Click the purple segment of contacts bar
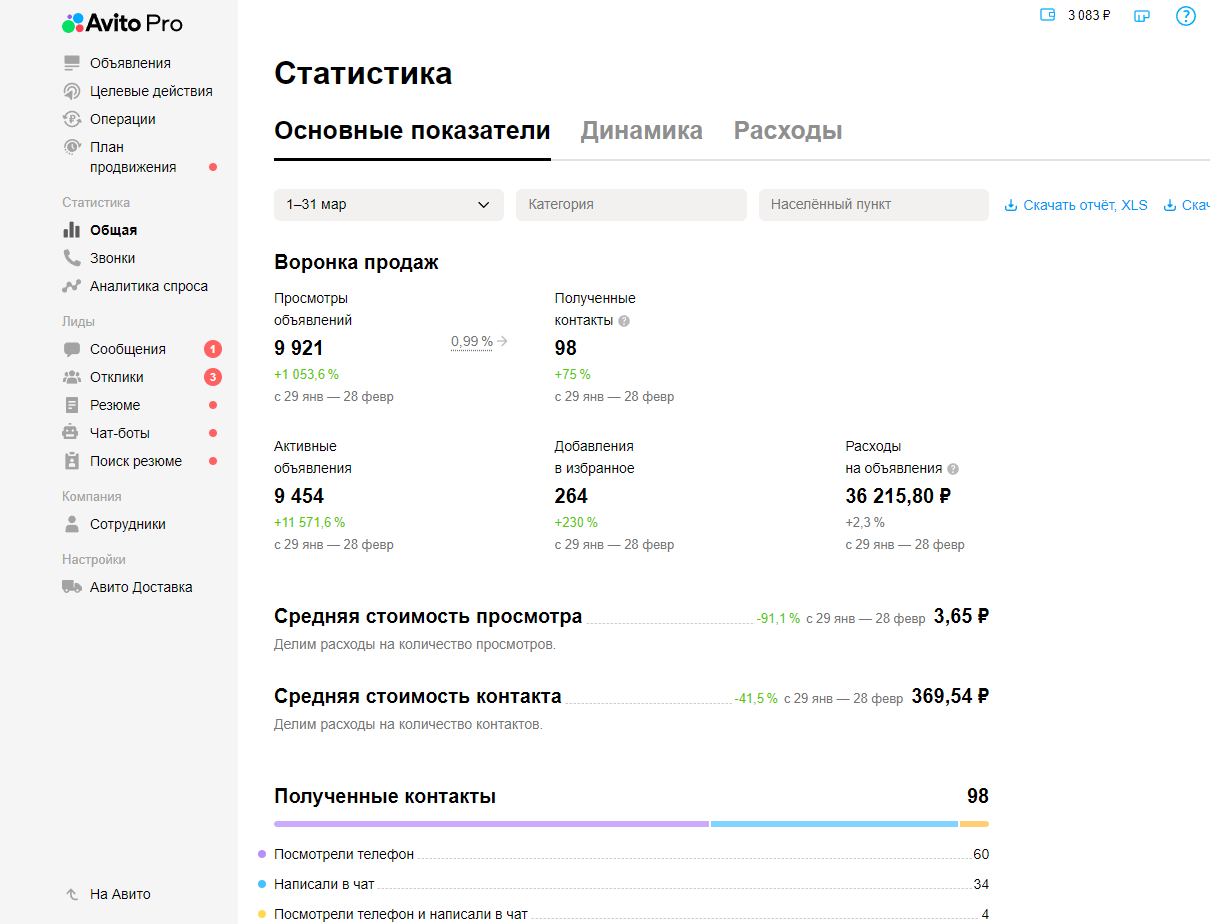Image resolution: width=1210 pixels, height=924 pixels. 490,824
